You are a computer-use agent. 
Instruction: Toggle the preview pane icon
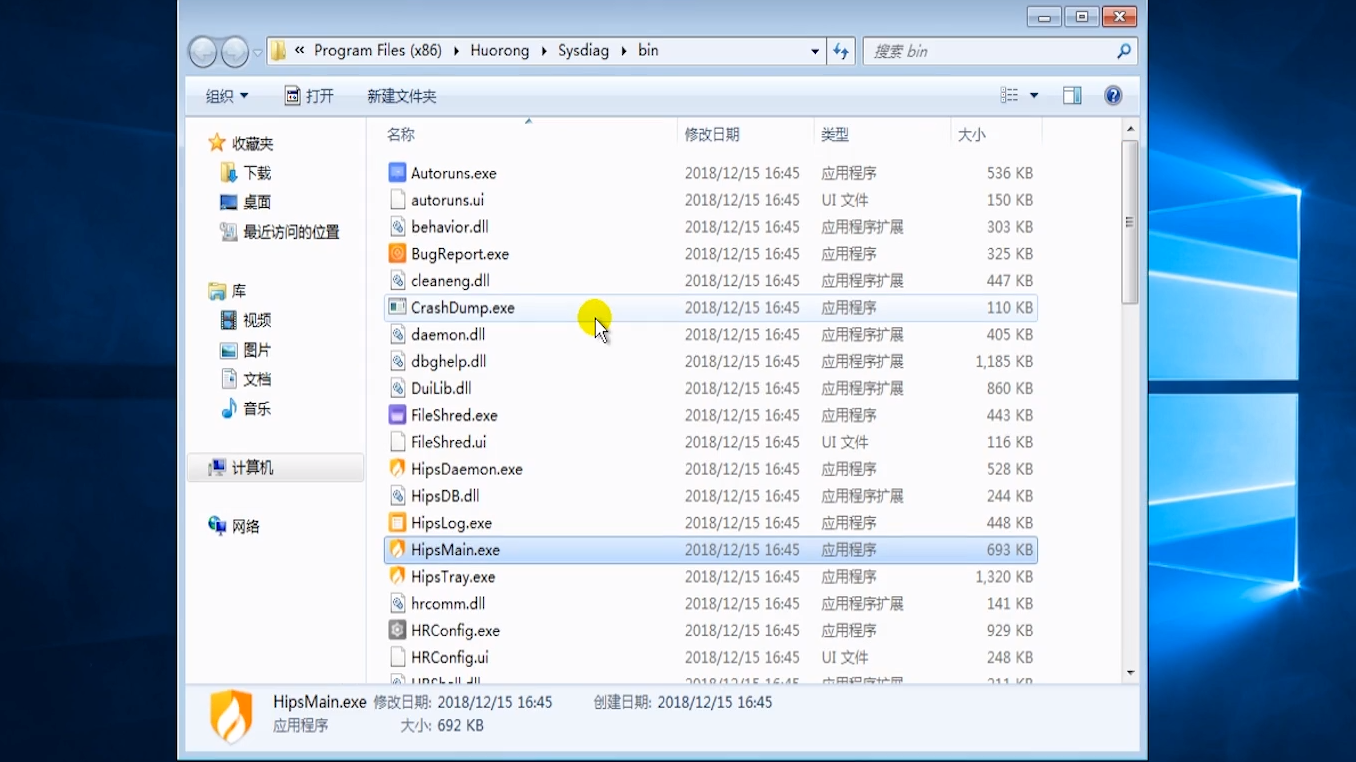[1072, 96]
